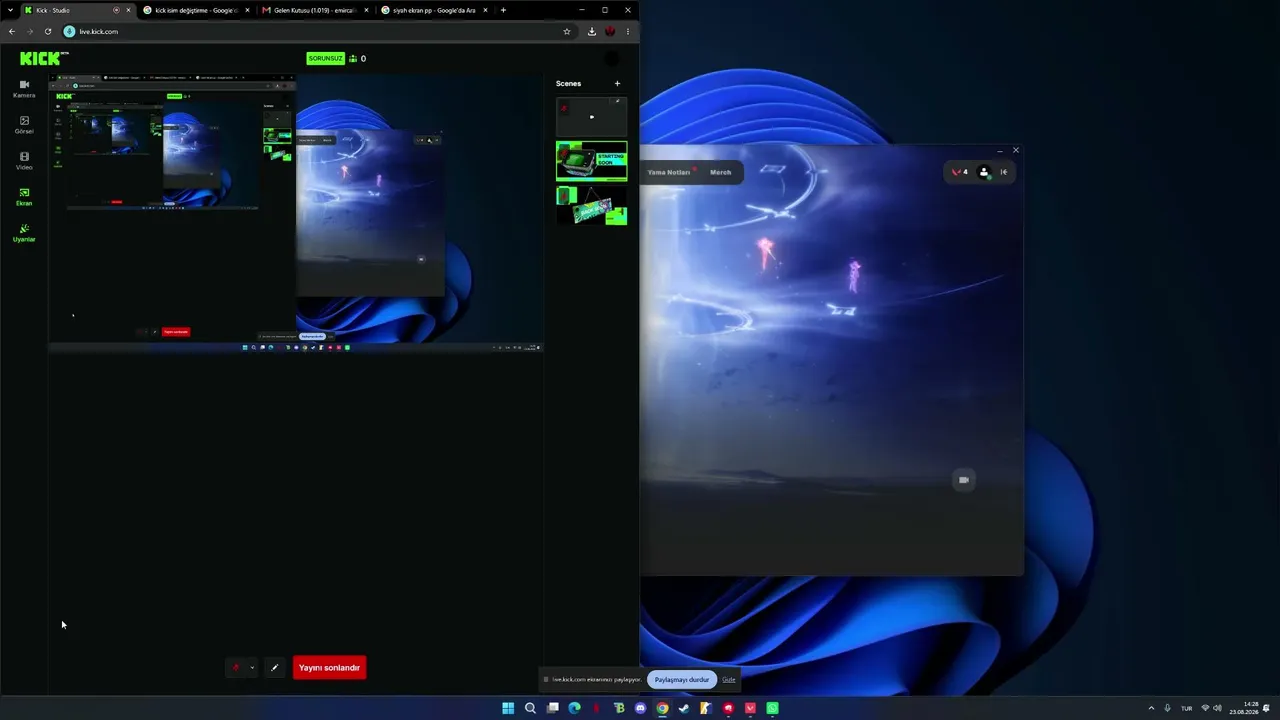Open Valorant from the taskbar
This screenshot has width=1280, height=720.
[x=750, y=708]
